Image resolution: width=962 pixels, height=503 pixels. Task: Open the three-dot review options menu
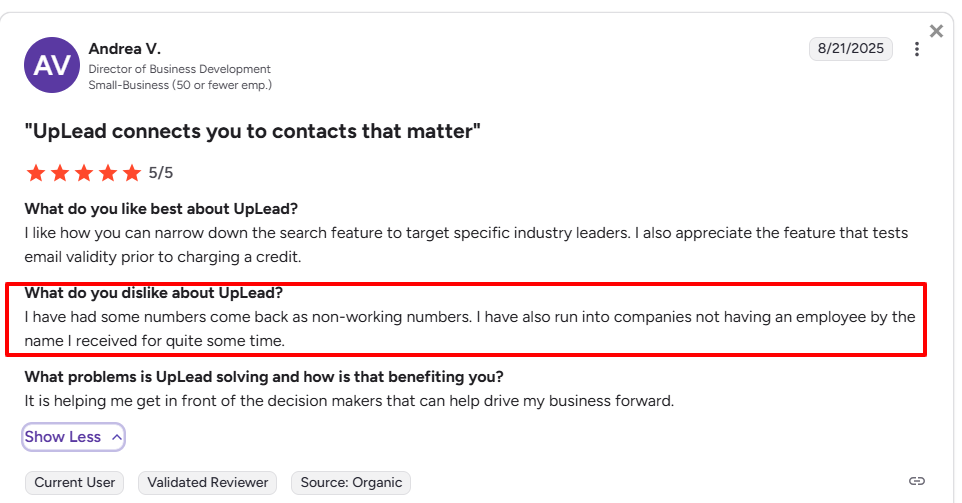[x=917, y=49]
